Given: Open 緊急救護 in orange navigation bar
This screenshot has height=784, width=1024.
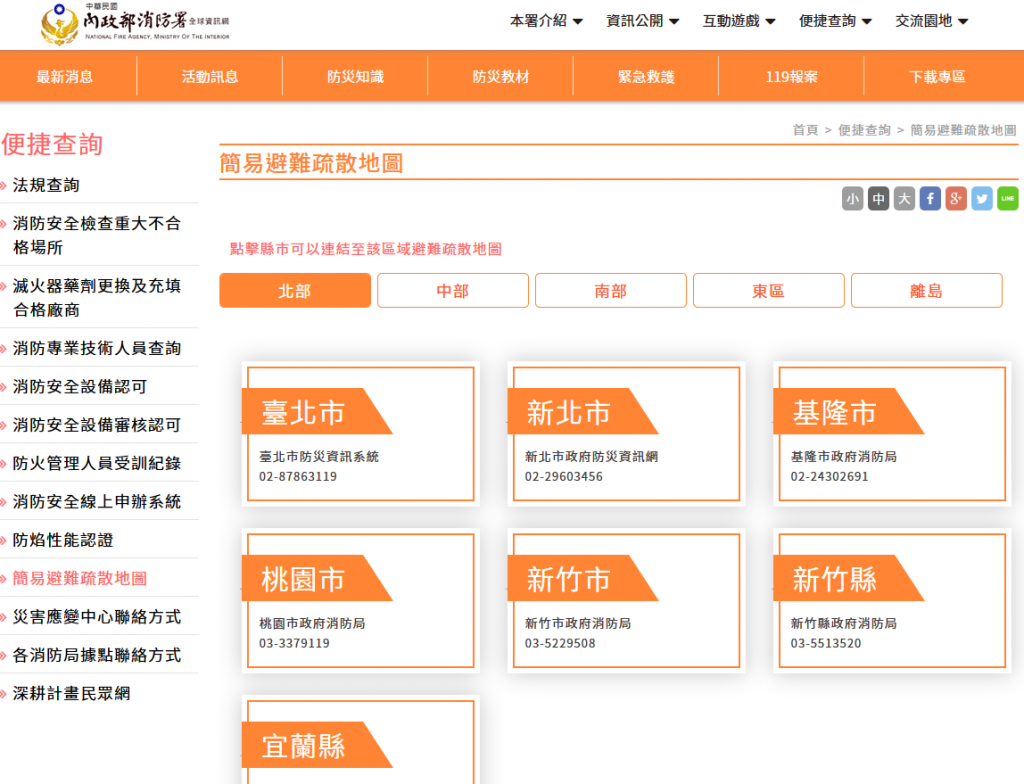Looking at the screenshot, I should [646, 76].
